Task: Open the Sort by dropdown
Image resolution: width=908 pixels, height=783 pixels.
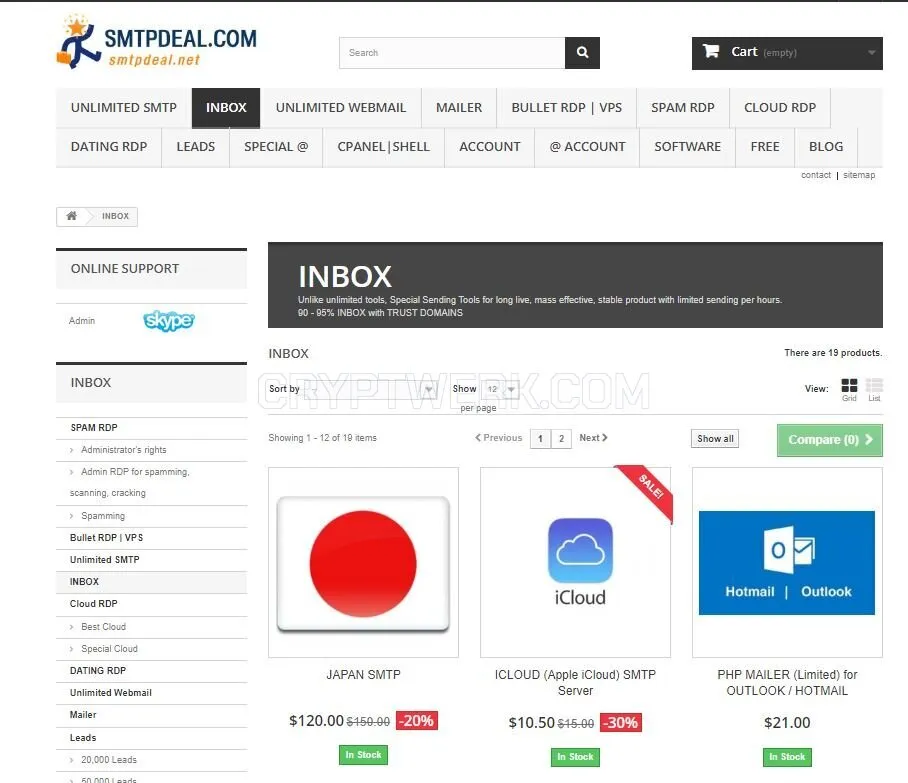Action: point(369,389)
